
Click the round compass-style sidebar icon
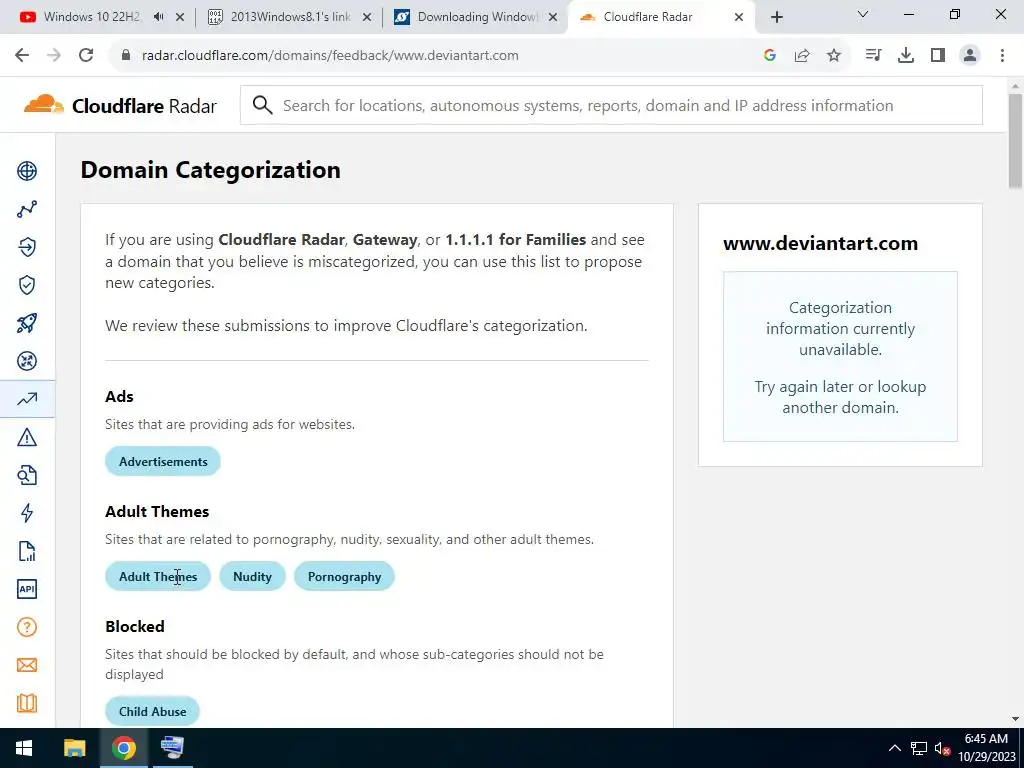[x=27, y=361]
